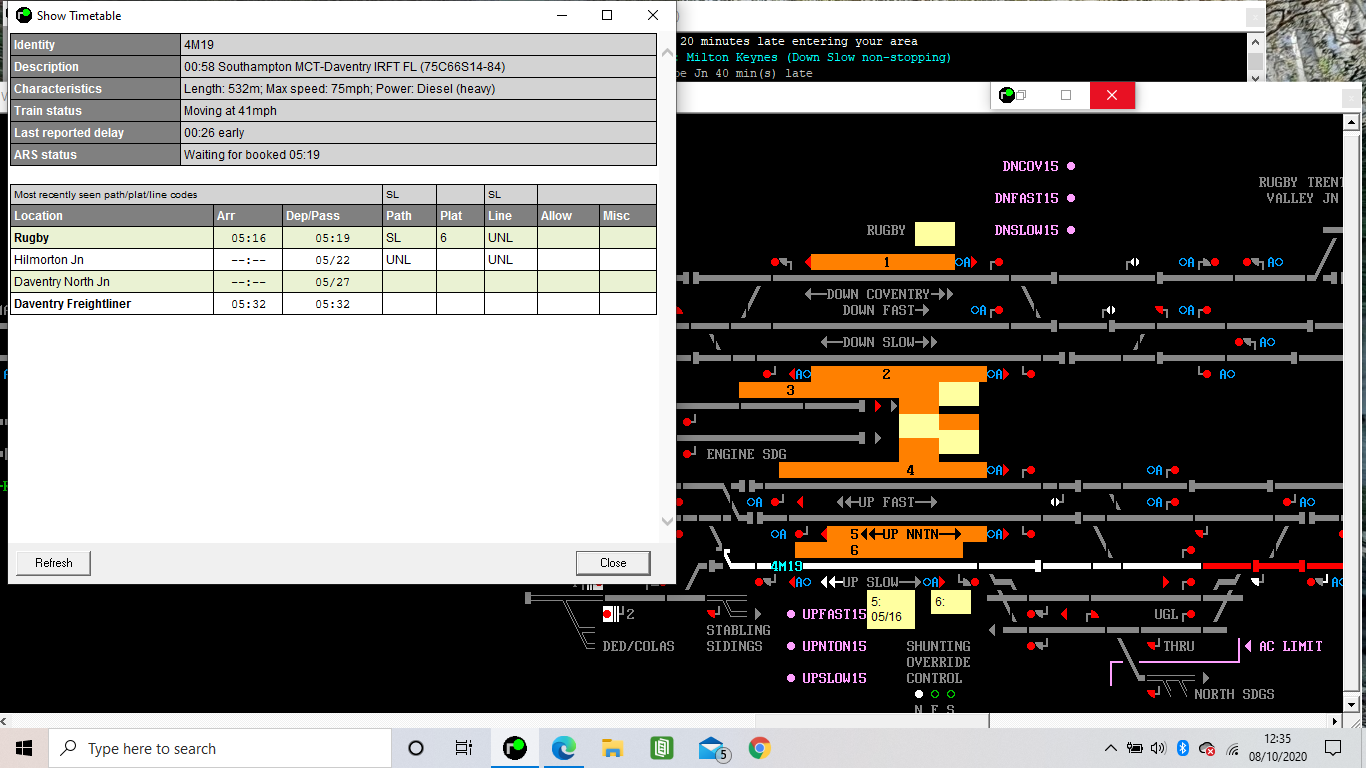This screenshot has width=1366, height=768.
Task: Select the Hilmorton Jn timetable row
Action: point(333,260)
